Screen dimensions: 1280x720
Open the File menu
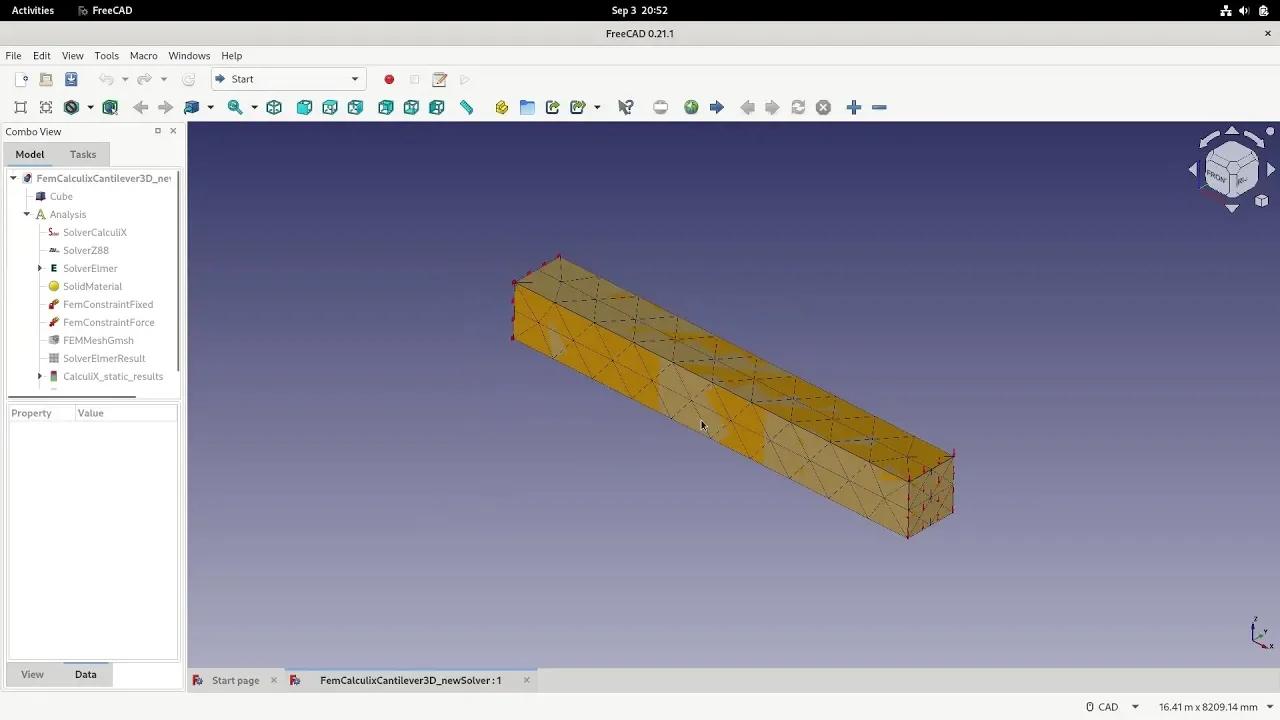tap(13, 56)
